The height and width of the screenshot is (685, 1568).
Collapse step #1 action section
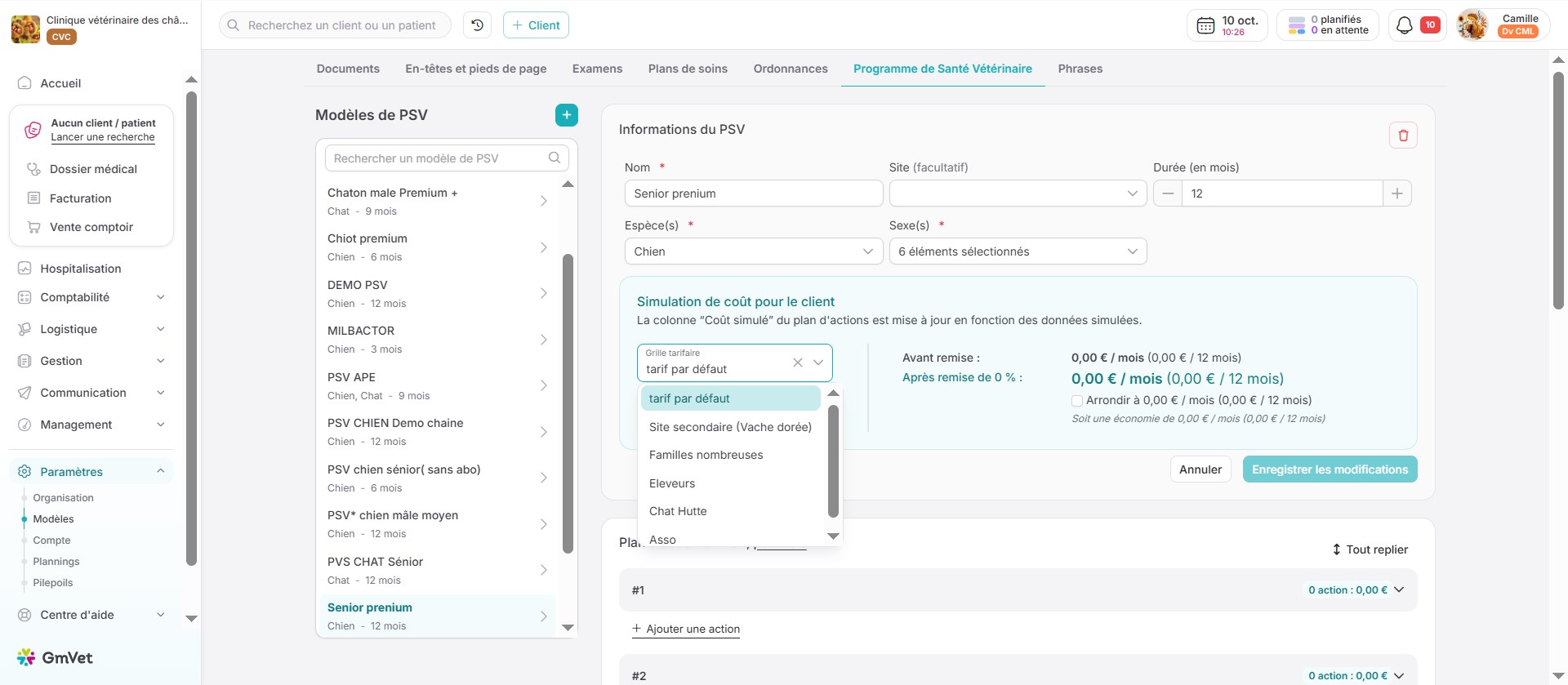(x=1399, y=589)
